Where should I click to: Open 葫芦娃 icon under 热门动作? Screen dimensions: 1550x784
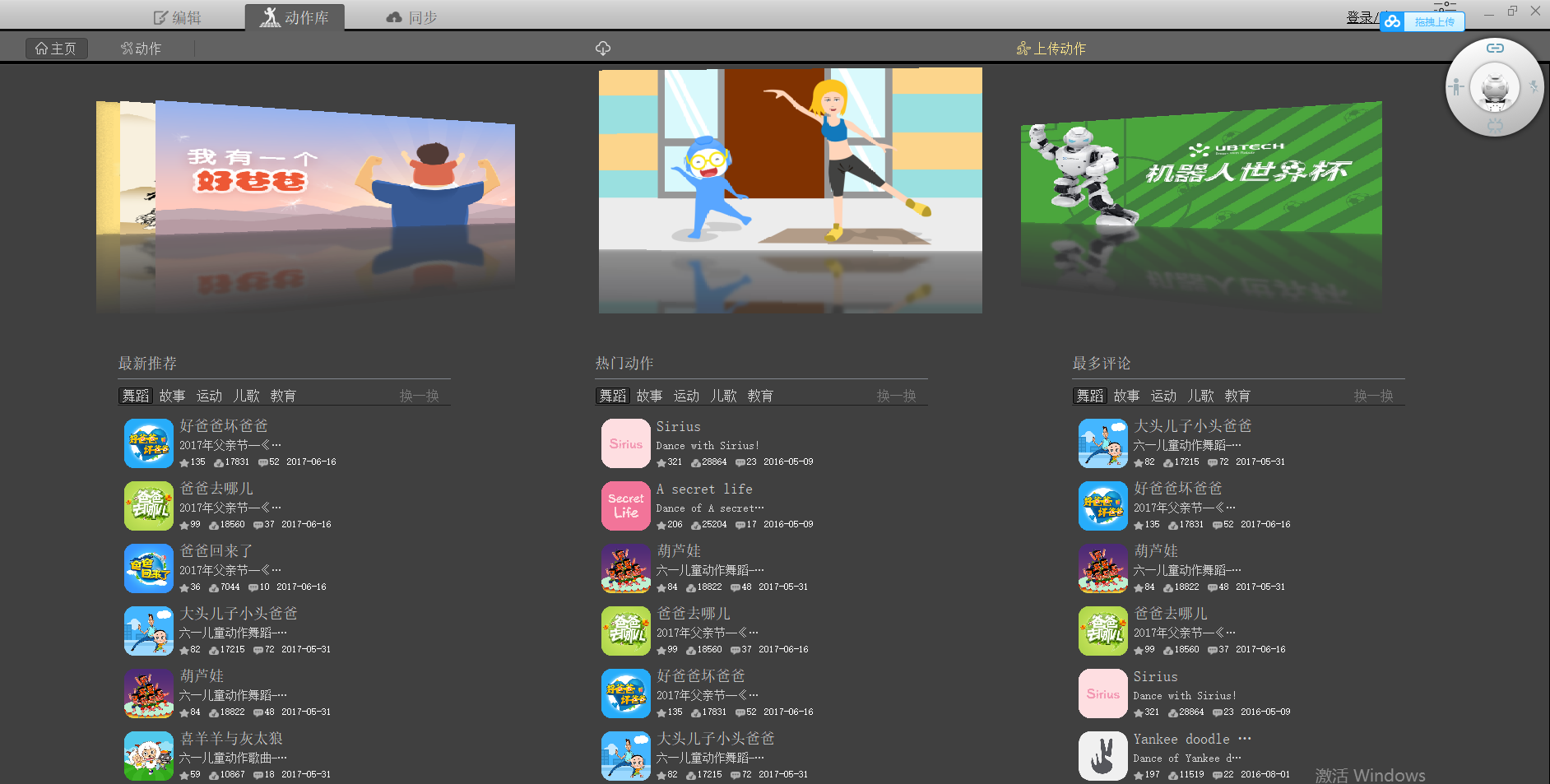626,568
